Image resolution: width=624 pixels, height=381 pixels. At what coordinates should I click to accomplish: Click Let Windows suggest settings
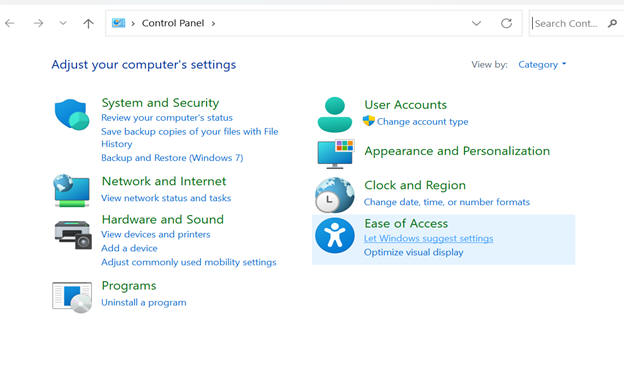pyautogui.click(x=428, y=238)
